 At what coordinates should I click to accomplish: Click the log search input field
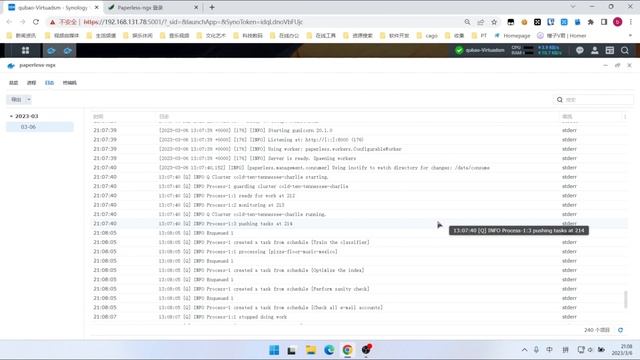coord(594,100)
